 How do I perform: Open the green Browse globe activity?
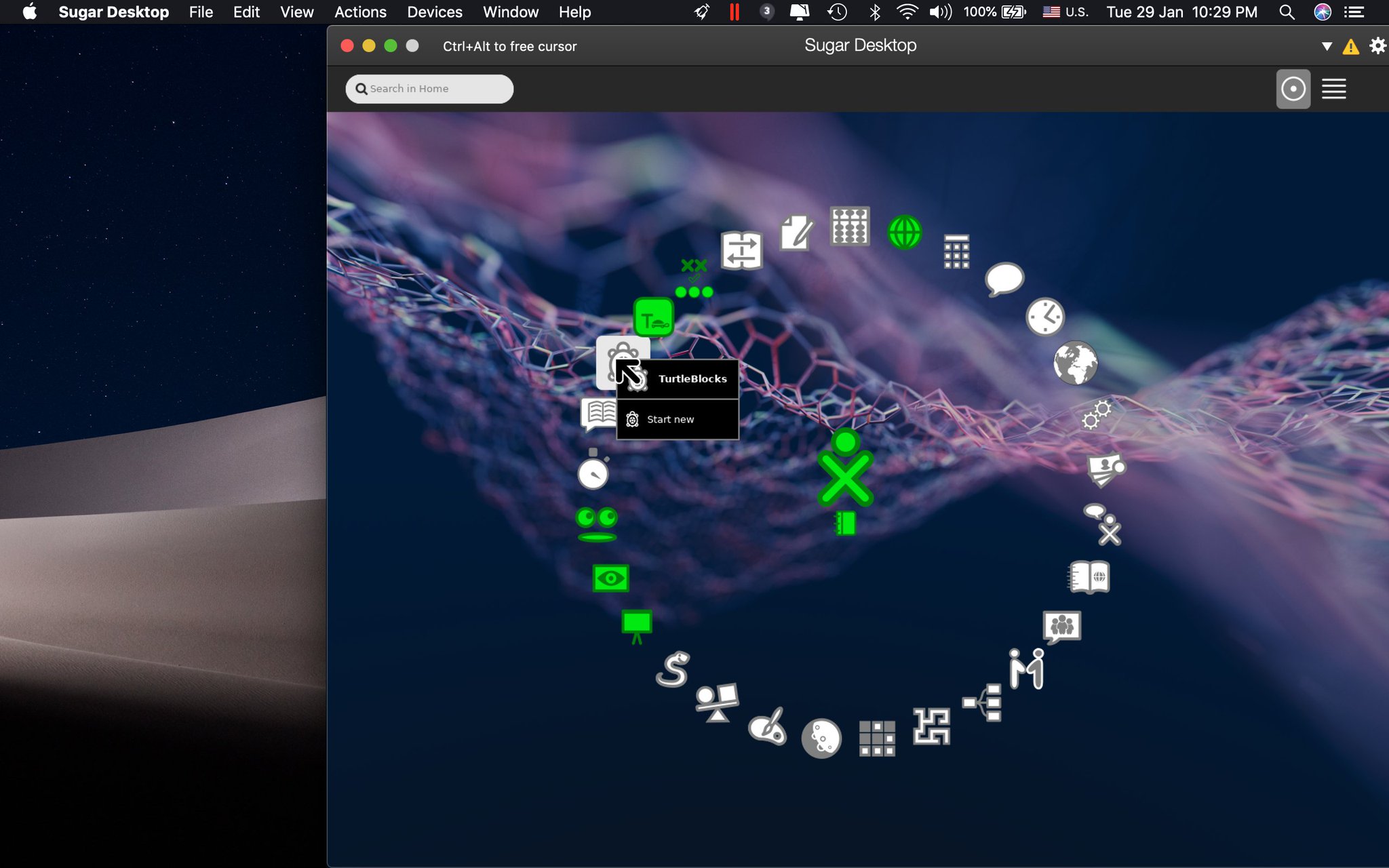coord(904,233)
